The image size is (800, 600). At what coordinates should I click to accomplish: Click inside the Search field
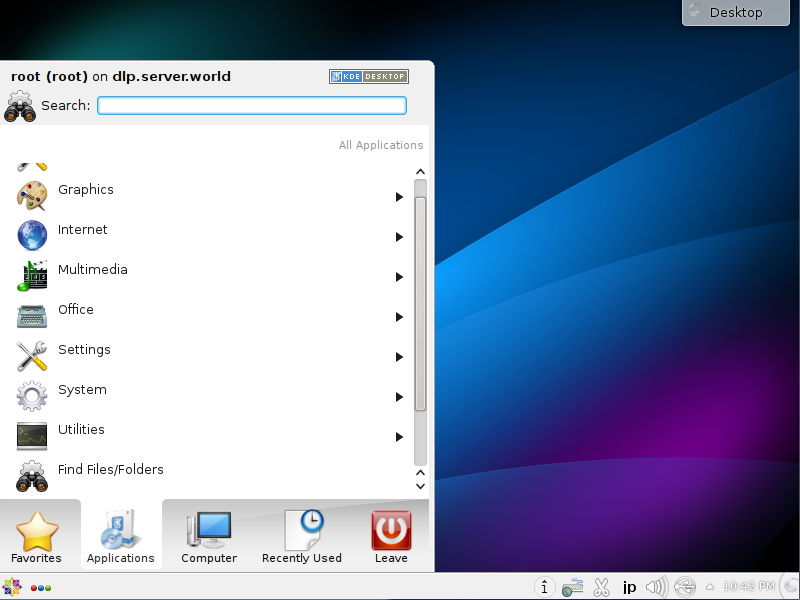pos(251,105)
